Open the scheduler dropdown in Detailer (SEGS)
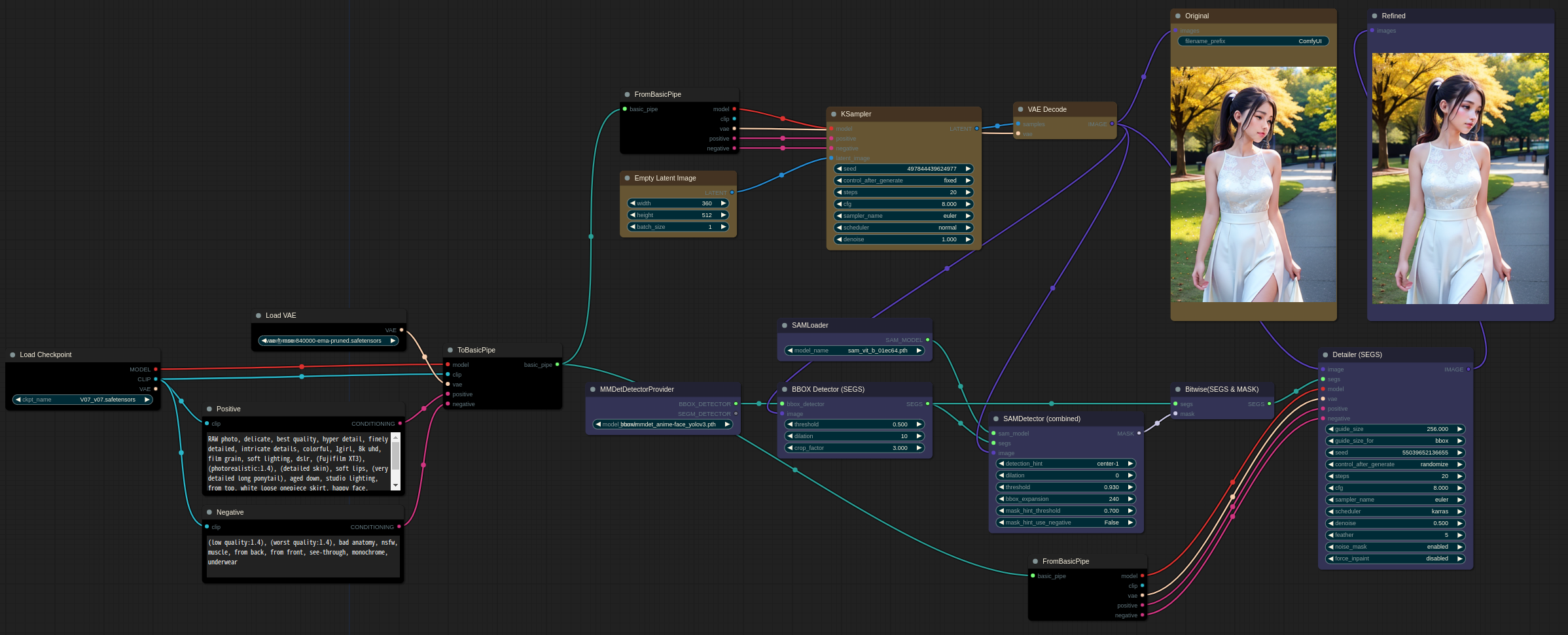The image size is (1568, 635). (x=1395, y=511)
